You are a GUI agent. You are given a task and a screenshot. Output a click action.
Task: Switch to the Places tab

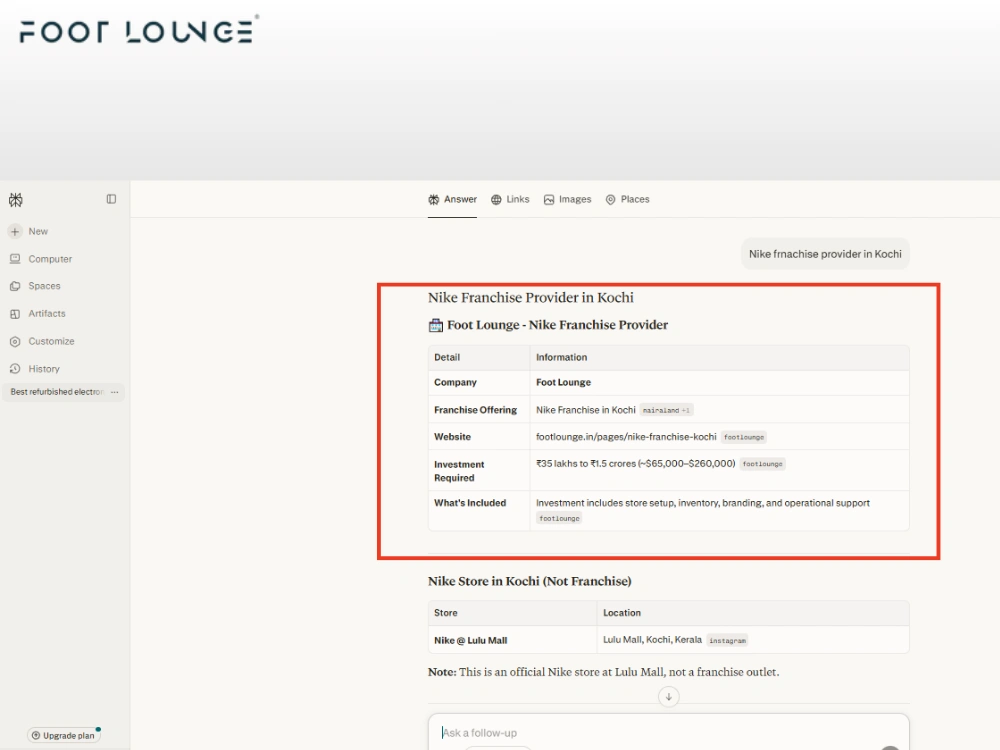pos(628,199)
